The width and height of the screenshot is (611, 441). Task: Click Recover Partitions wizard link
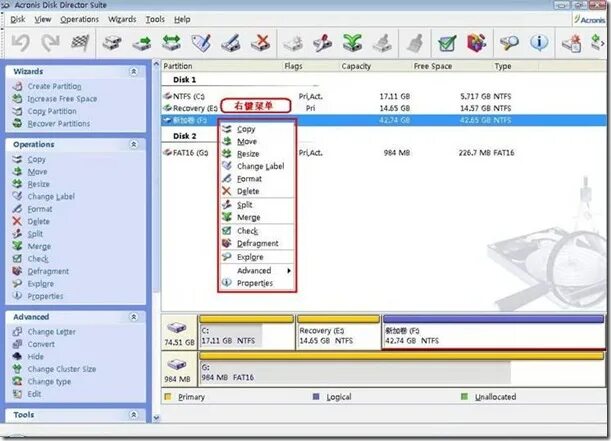pos(58,123)
